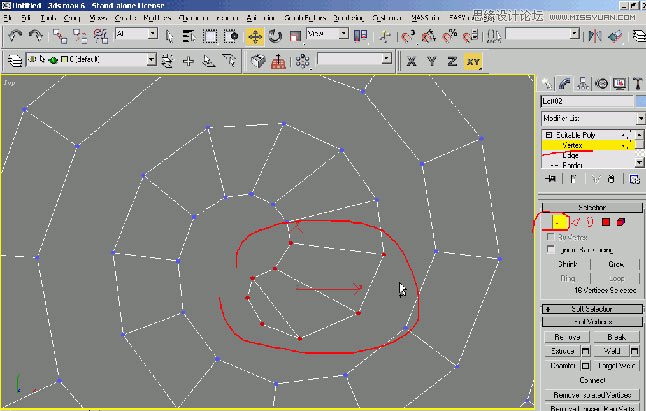This screenshot has height=411, width=646.
Task: Open the Selection Filter 'All' dropdown
Action: coord(136,33)
